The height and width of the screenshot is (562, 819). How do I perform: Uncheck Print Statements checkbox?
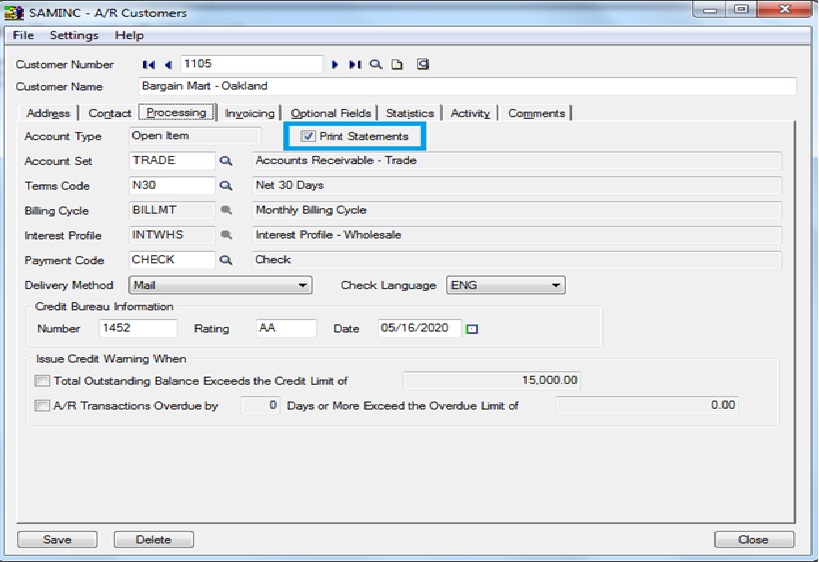tap(308, 136)
